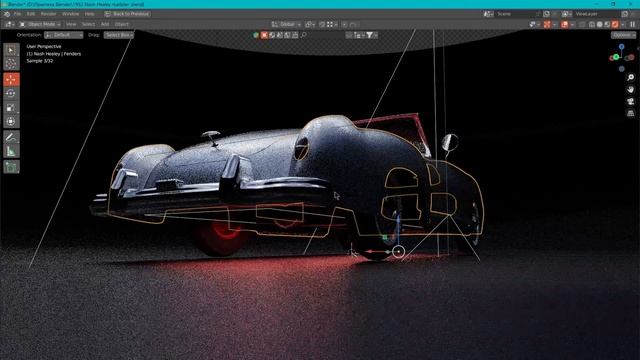Viewport: 640px width, 360px height.
Task: Click the 'Sample 3/32' render status text
Action: pos(40,61)
